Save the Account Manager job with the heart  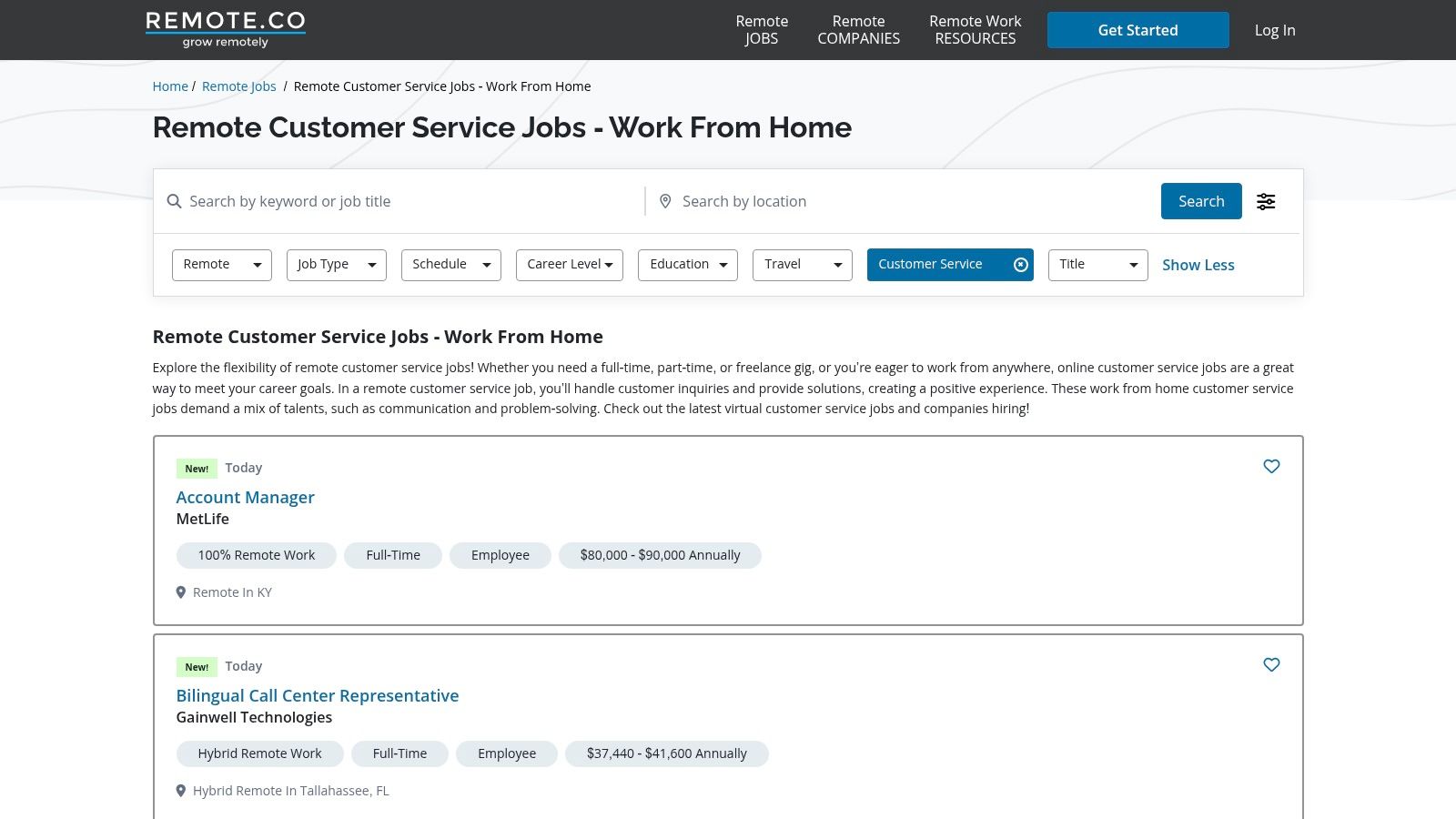pos(1271,466)
